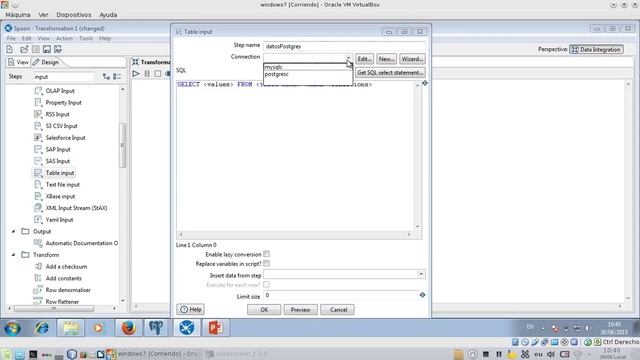Open the Connection dropdown arrow
Viewport: 640px width, 360px height.
348,58
